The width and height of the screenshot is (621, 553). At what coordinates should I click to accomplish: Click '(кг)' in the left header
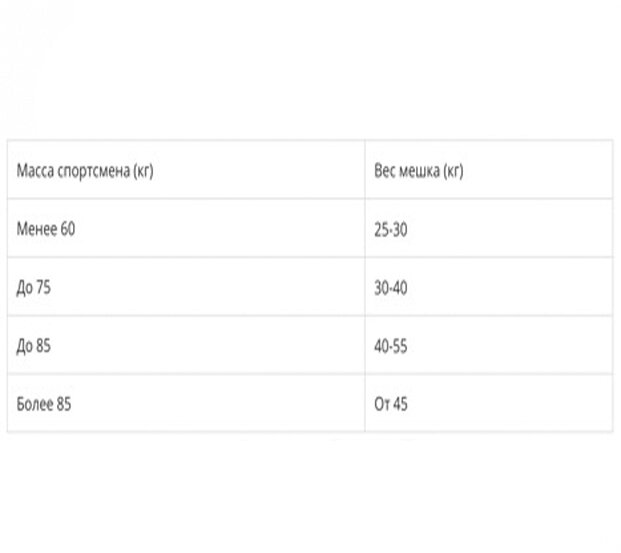point(143,171)
